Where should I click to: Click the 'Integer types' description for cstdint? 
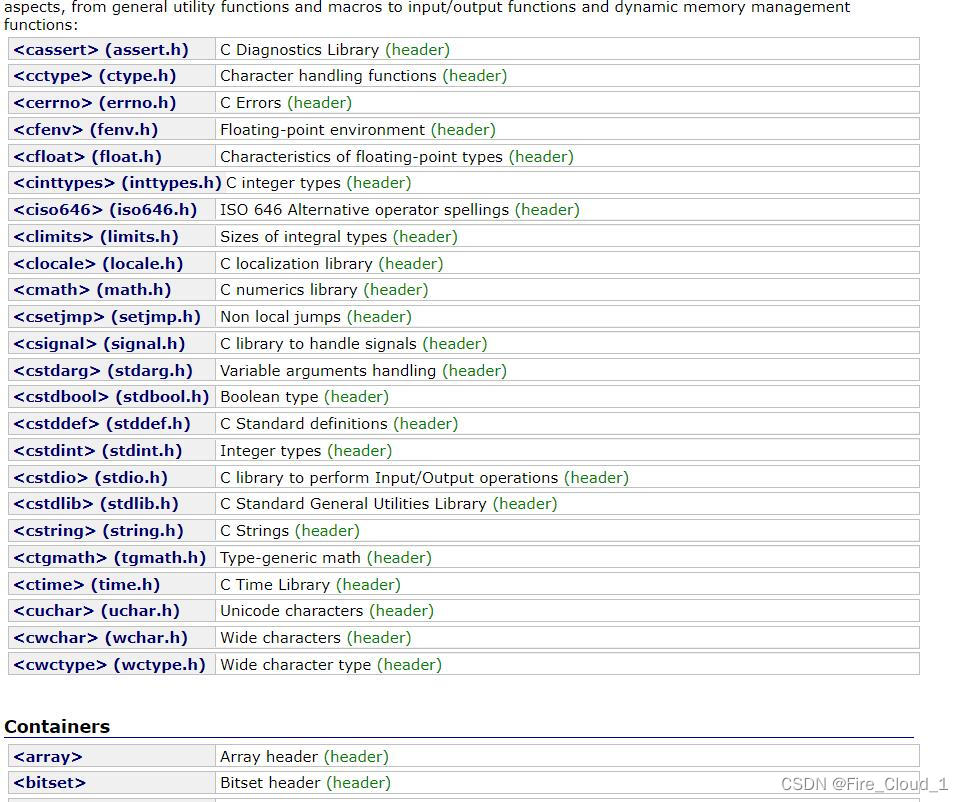coord(271,451)
